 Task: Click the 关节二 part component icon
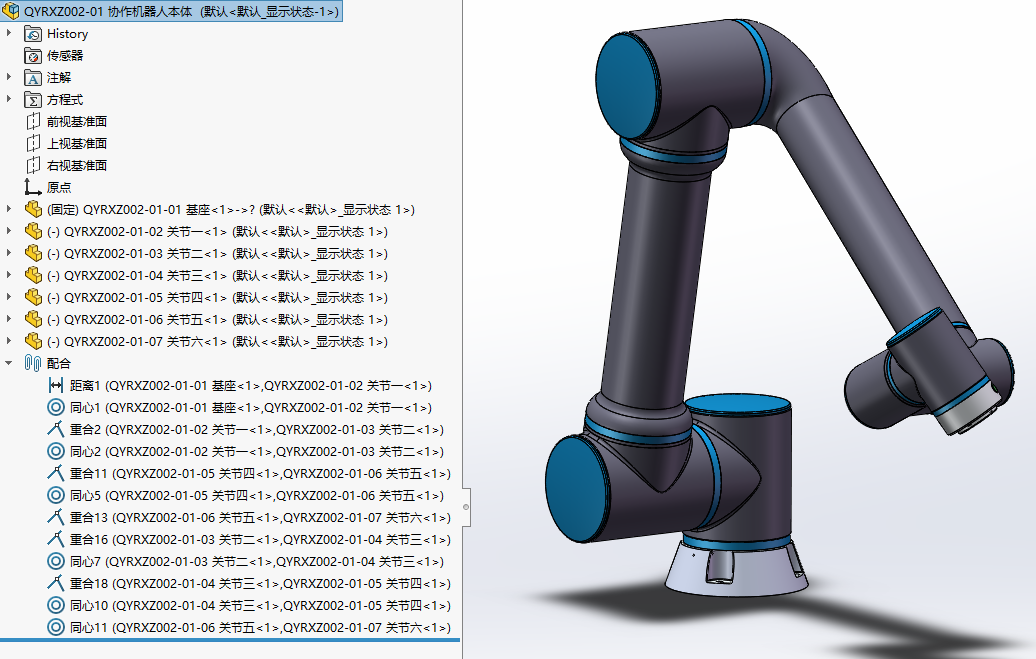tap(33, 253)
